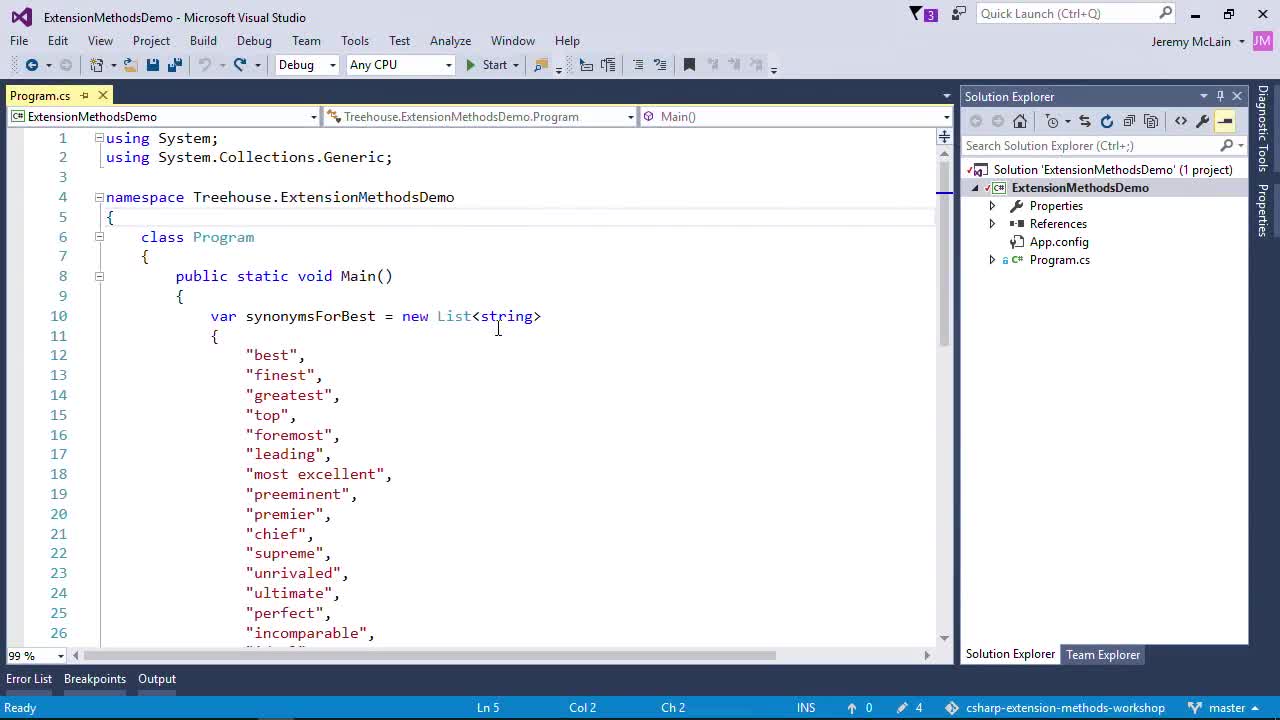This screenshot has width=1280, height=720.
Task: Open Properties via the wrench icon
Action: tap(1202, 121)
